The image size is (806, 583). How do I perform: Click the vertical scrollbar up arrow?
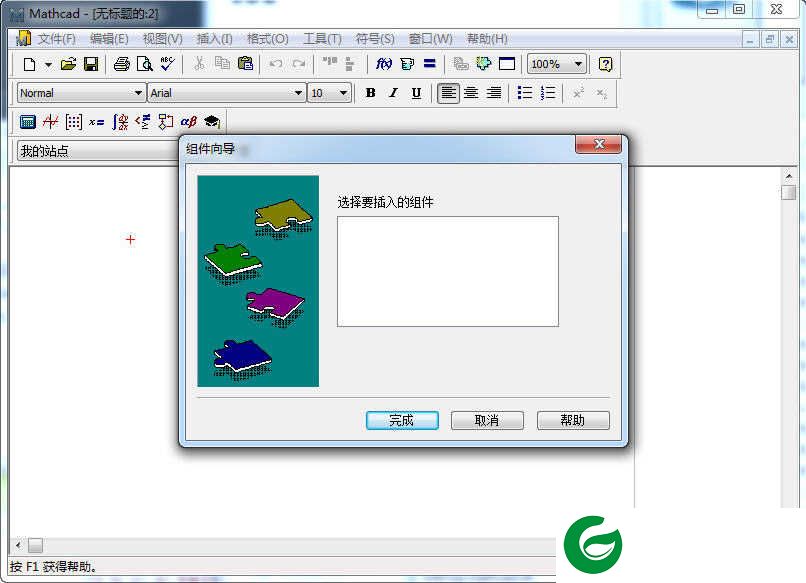point(789,176)
